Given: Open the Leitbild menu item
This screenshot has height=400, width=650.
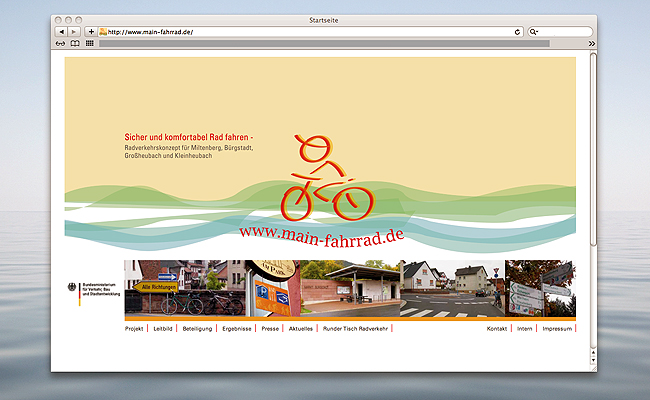Looking at the screenshot, I should point(163,329).
